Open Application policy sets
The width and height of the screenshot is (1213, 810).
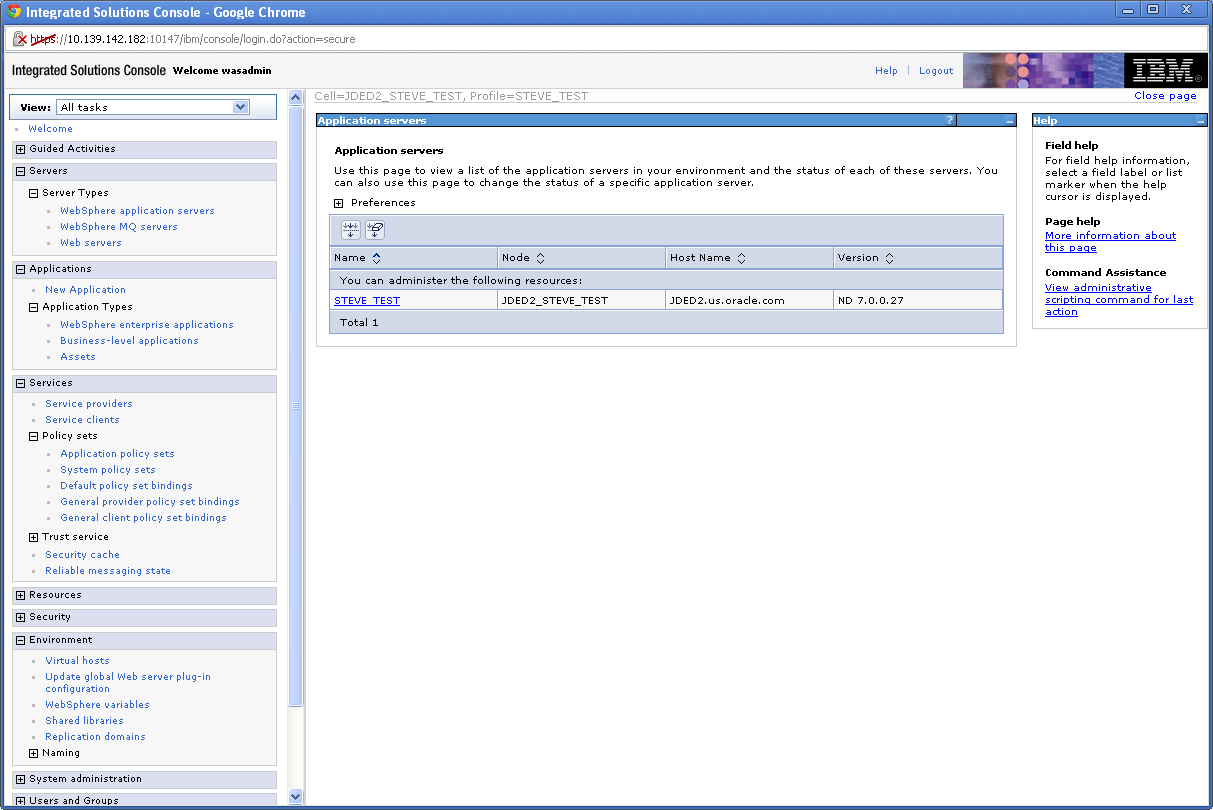point(117,454)
